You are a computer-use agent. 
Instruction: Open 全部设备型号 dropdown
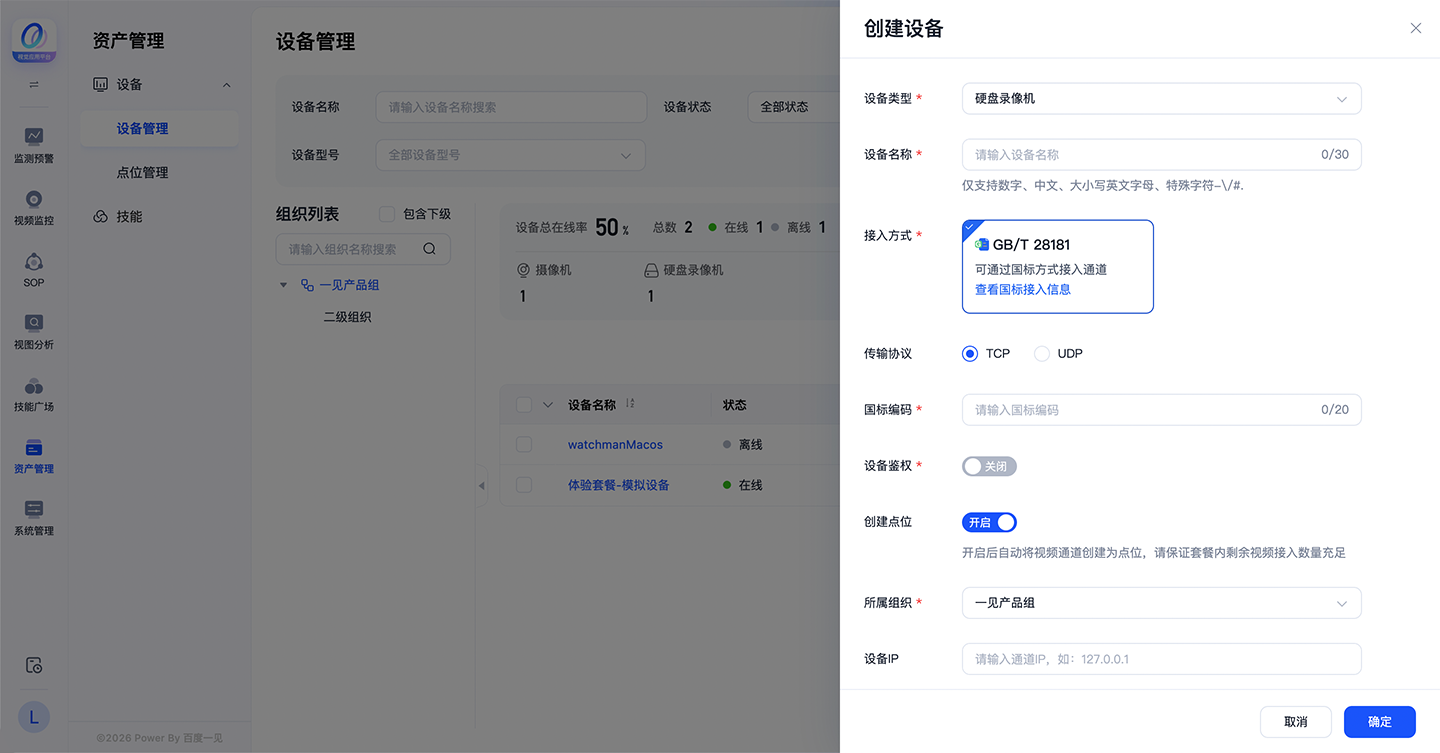point(511,155)
